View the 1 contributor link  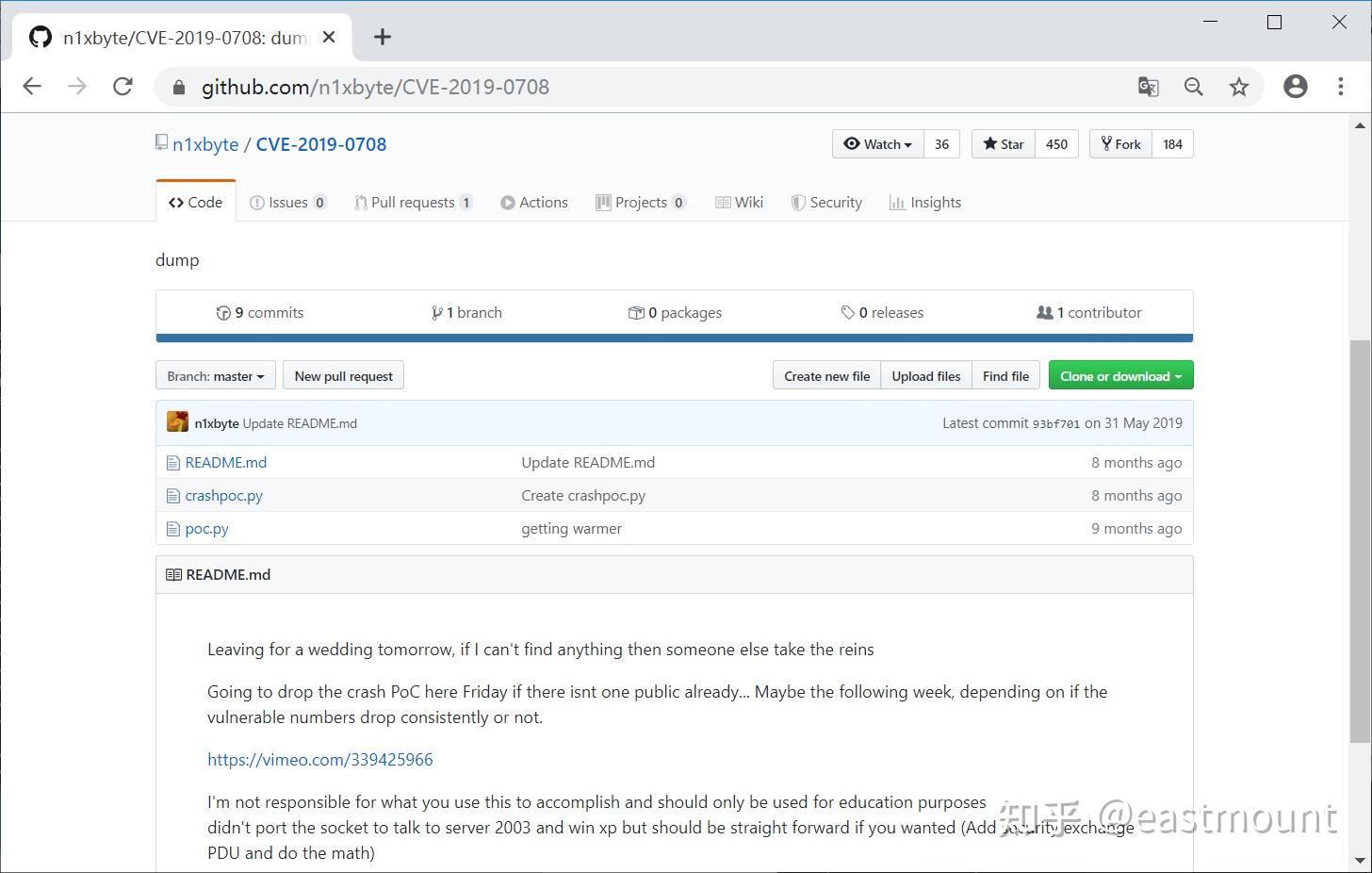1089,313
